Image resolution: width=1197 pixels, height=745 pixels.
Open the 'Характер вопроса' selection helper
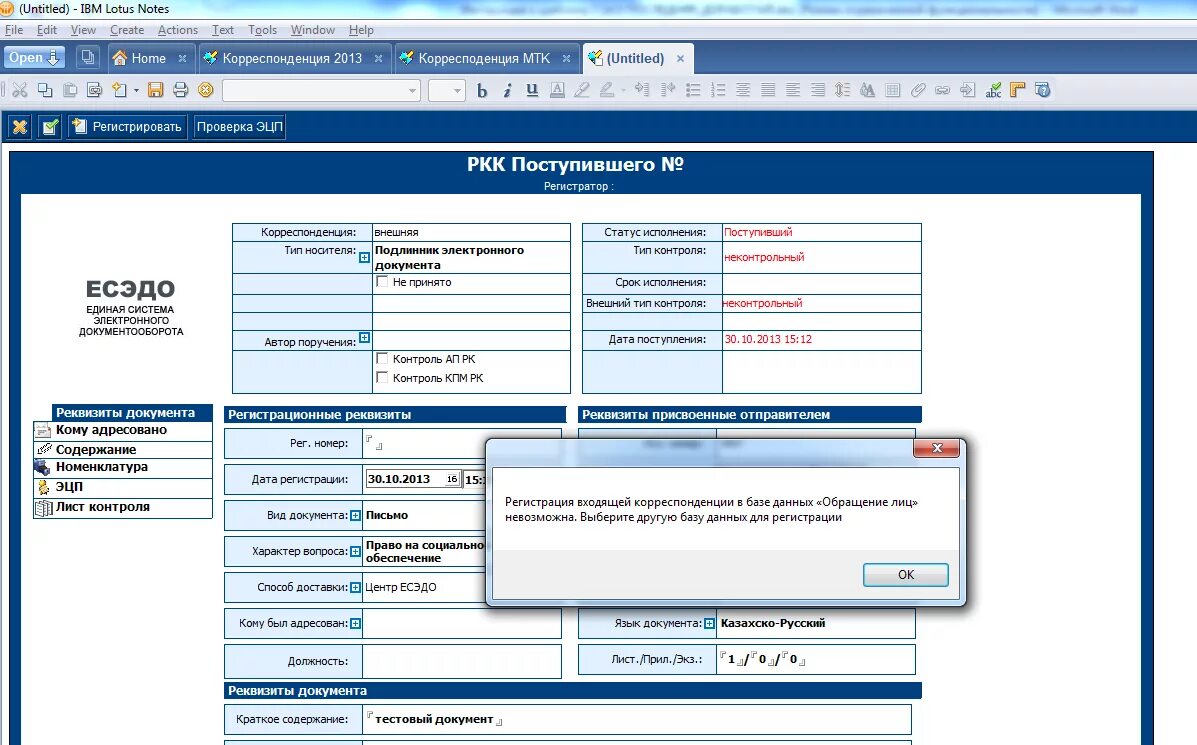(355, 552)
